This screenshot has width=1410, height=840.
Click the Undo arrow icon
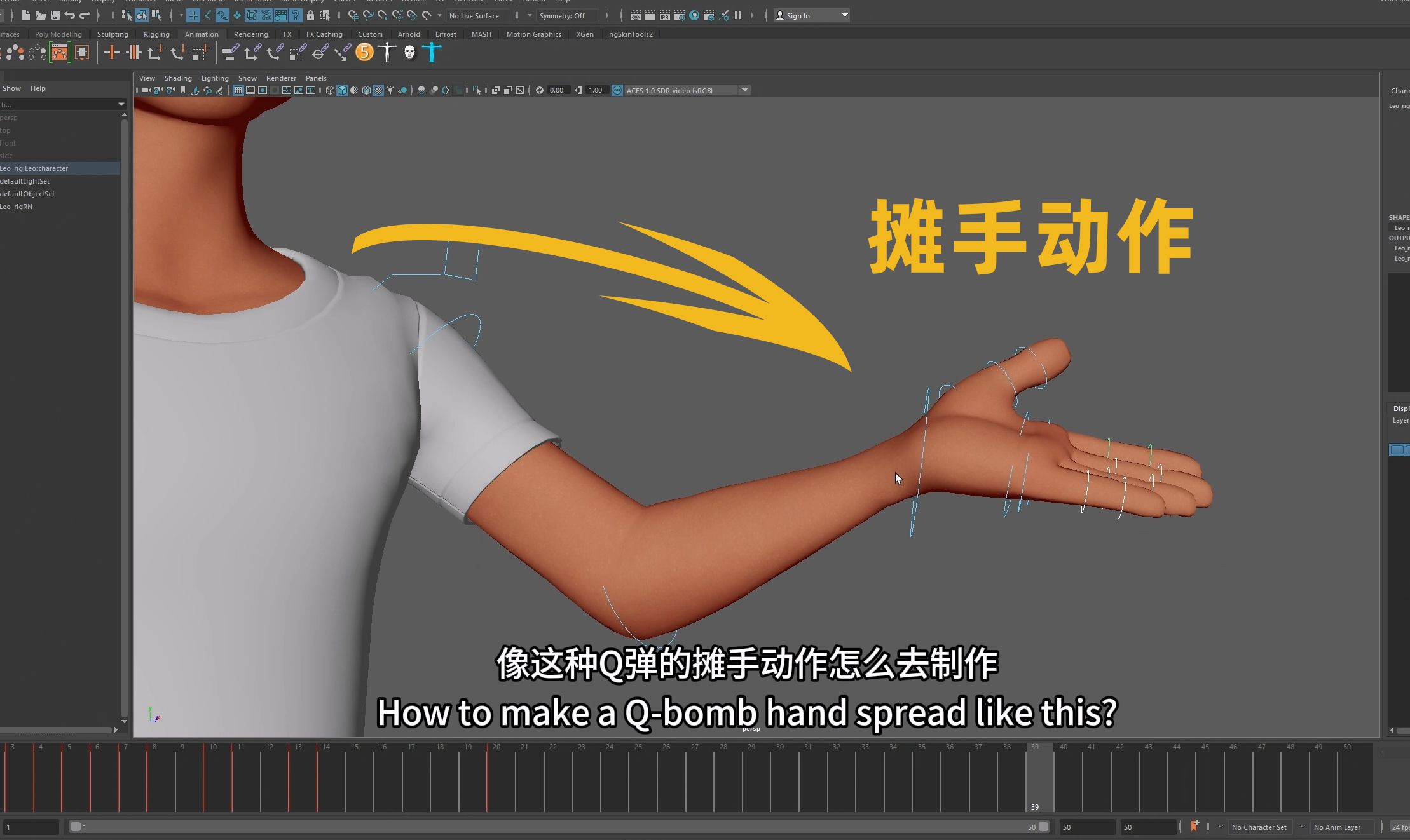click(70, 15)
